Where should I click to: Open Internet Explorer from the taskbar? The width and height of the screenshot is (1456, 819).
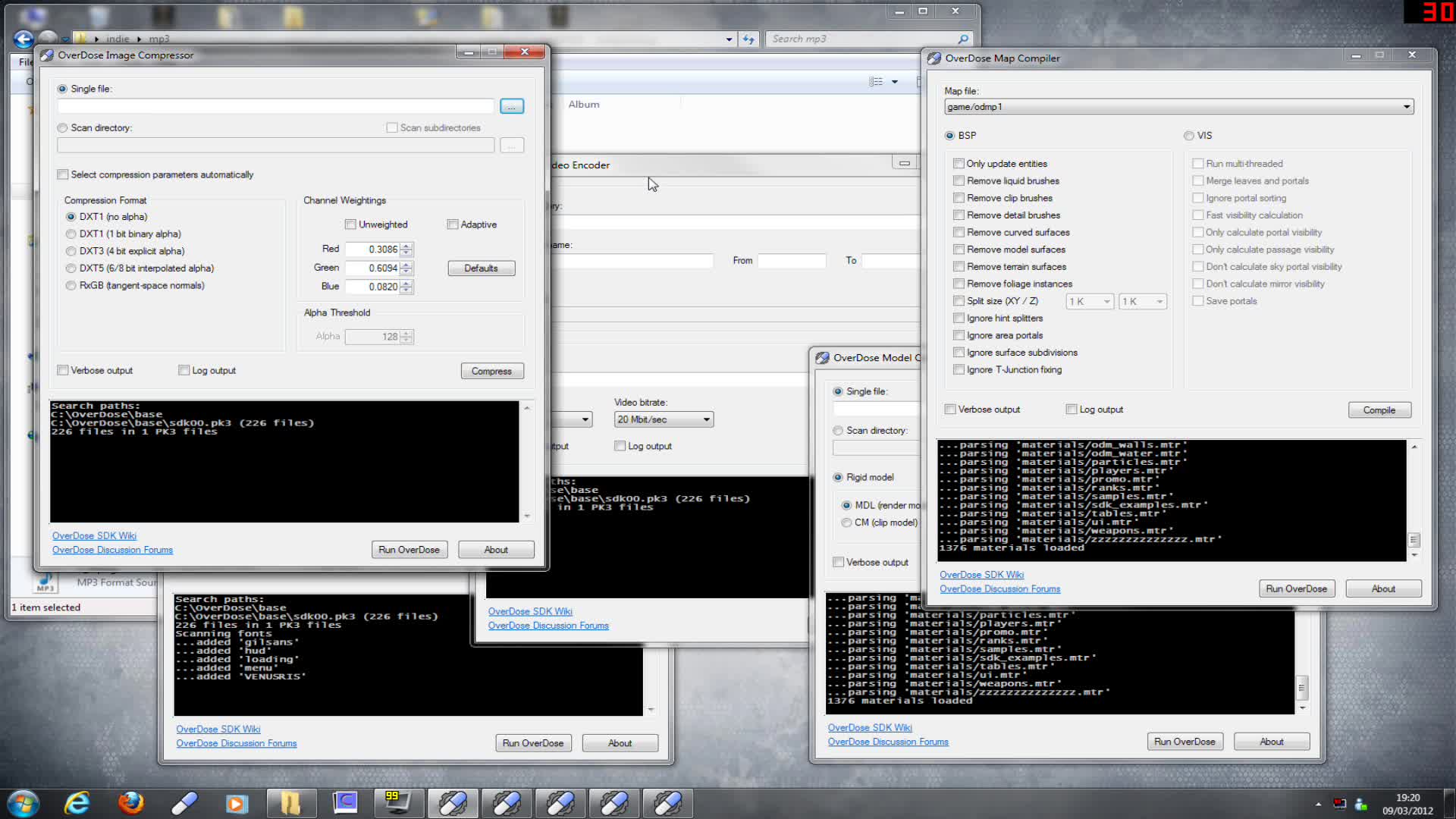point(77,803)
